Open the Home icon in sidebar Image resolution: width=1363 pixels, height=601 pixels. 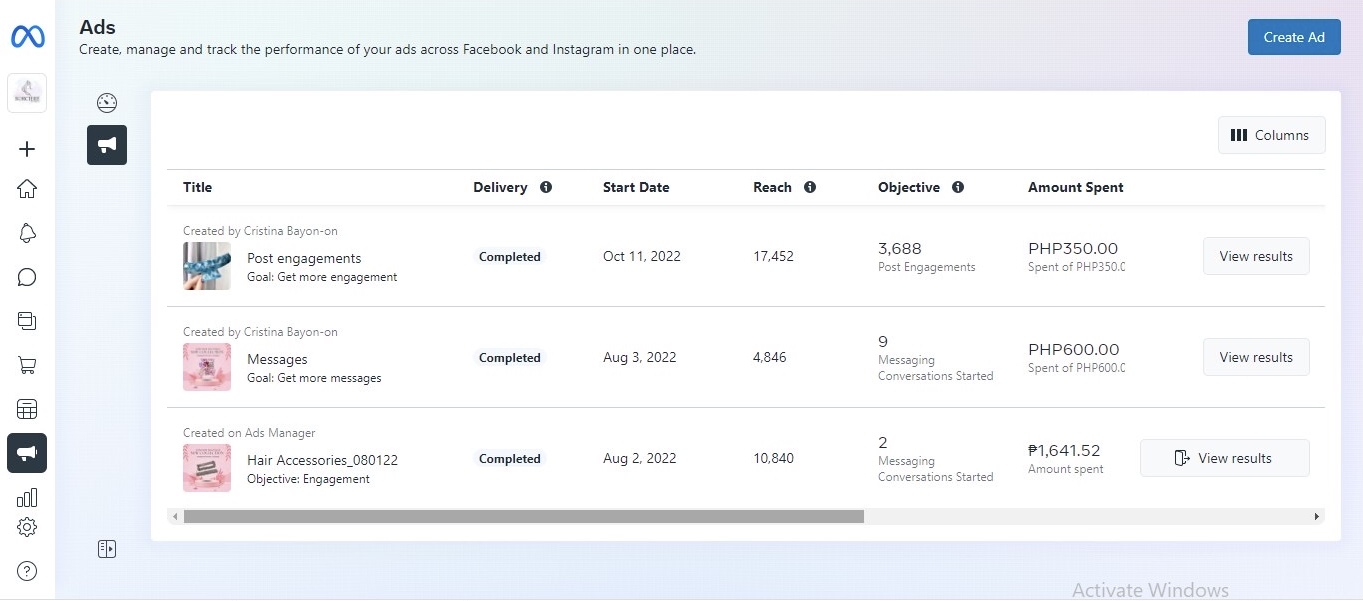tap(27, 189)
